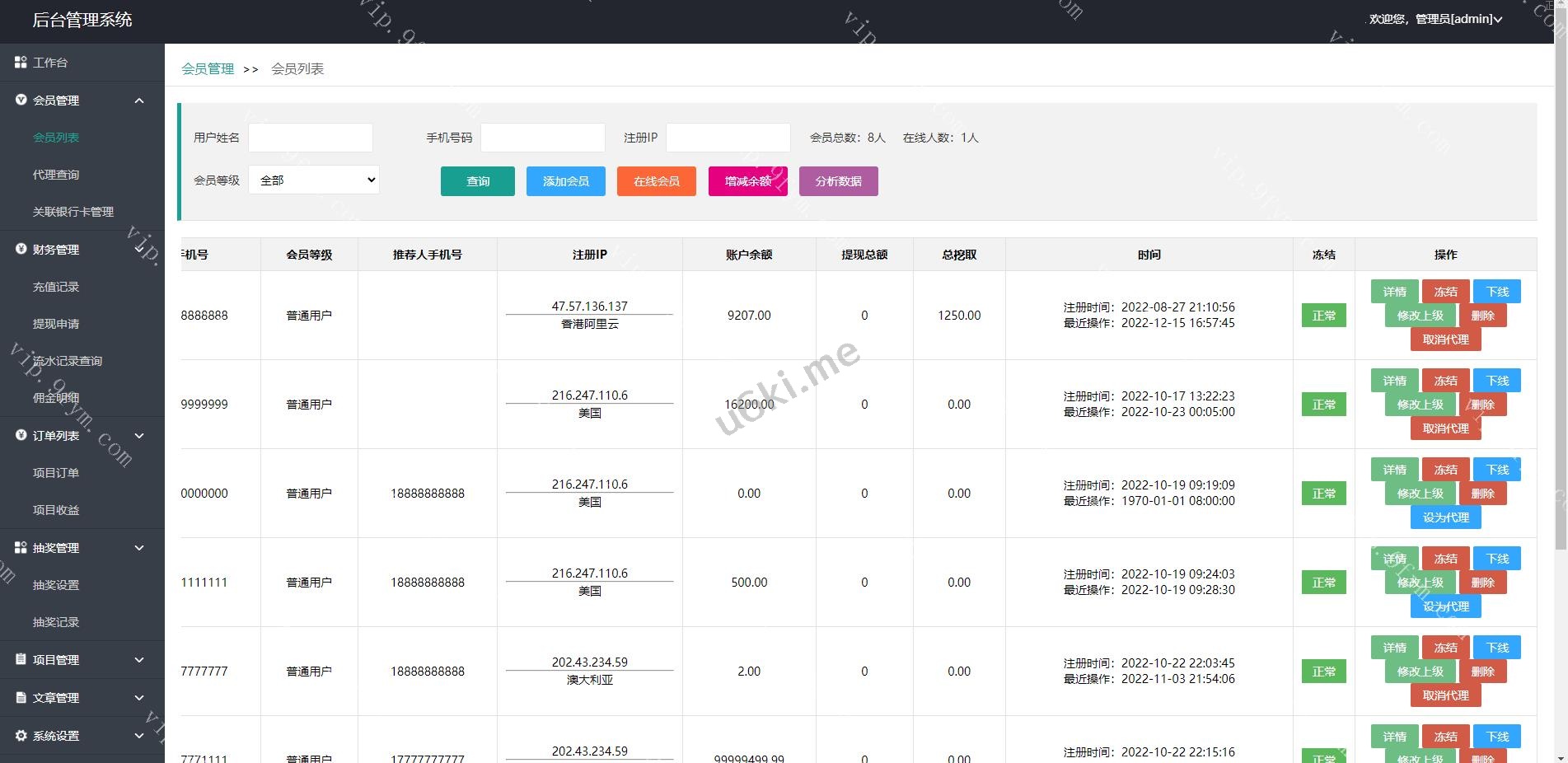The height and width of the screenshot is (763, 1568).
Task: Open the admin account dropdown at top right
Action: [1435, 19]
